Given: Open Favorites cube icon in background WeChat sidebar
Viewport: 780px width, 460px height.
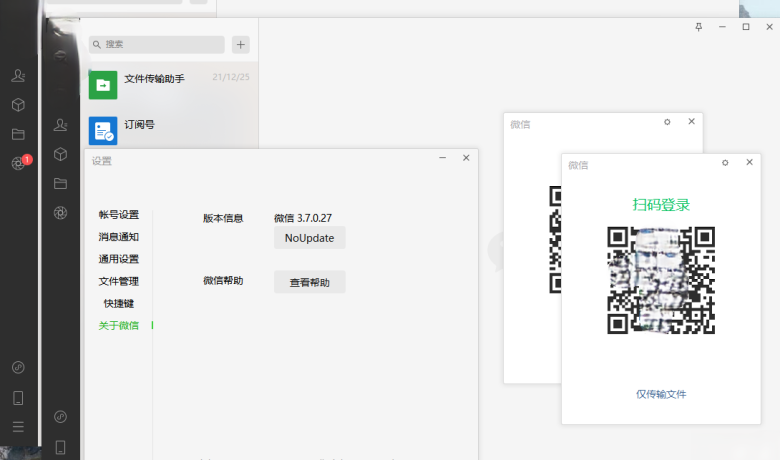Looking at the screenshot, I should click(18, 105).
